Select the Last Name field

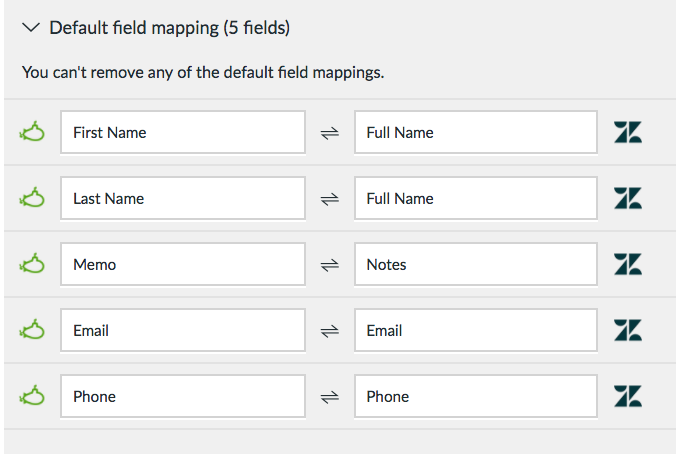[x=183, y=198]
